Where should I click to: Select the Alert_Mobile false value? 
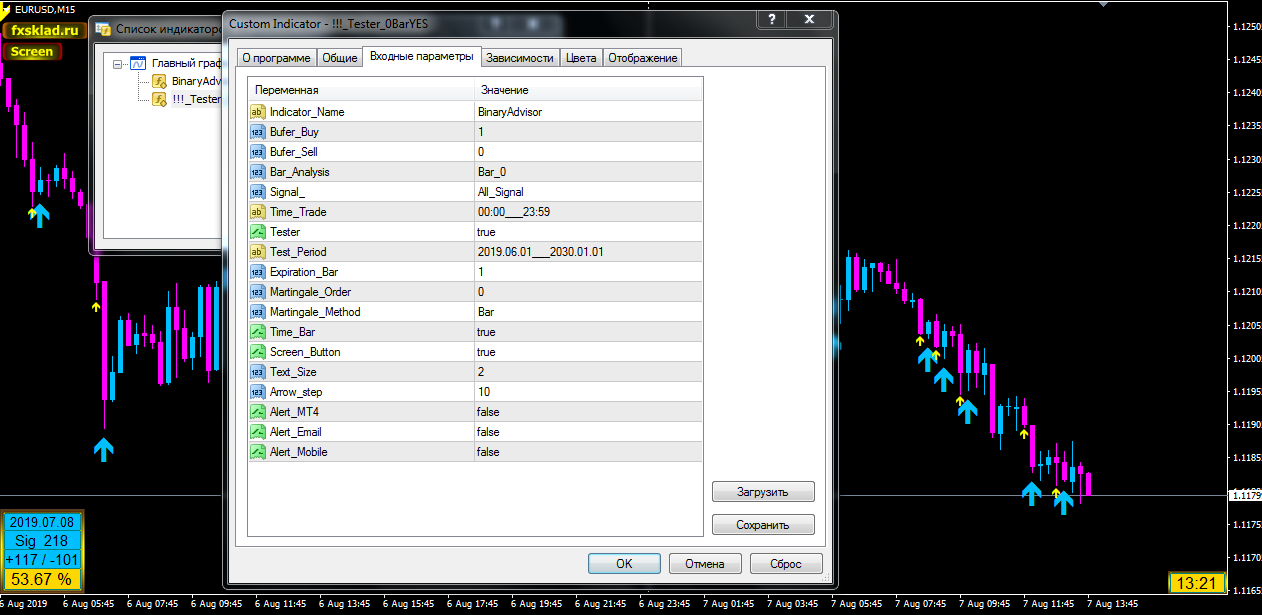coord(589,452)
